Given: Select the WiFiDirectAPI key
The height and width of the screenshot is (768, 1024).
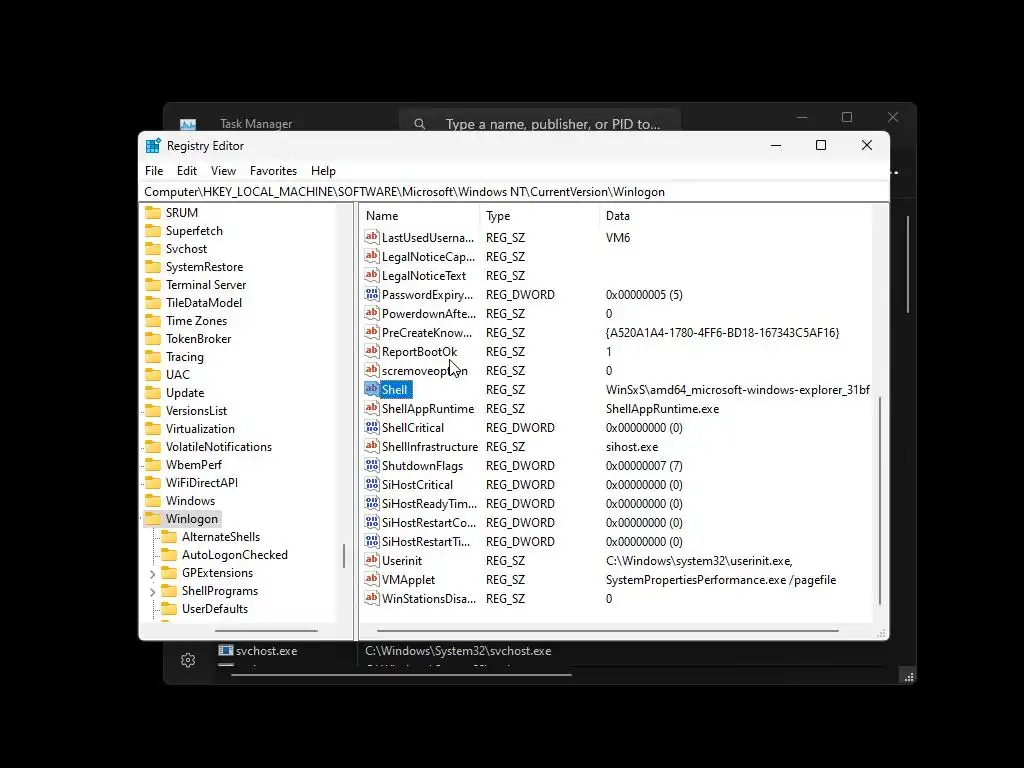Looking at the screenshot, I should tap(202, 483).
